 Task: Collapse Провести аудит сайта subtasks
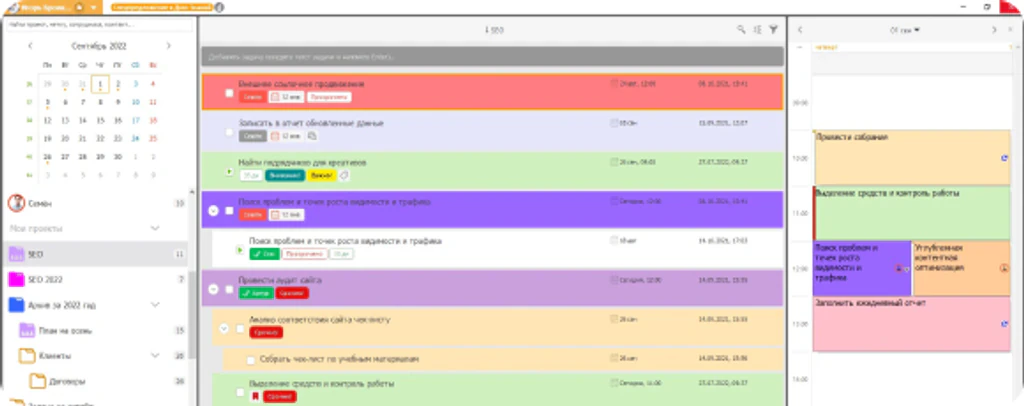213,289
